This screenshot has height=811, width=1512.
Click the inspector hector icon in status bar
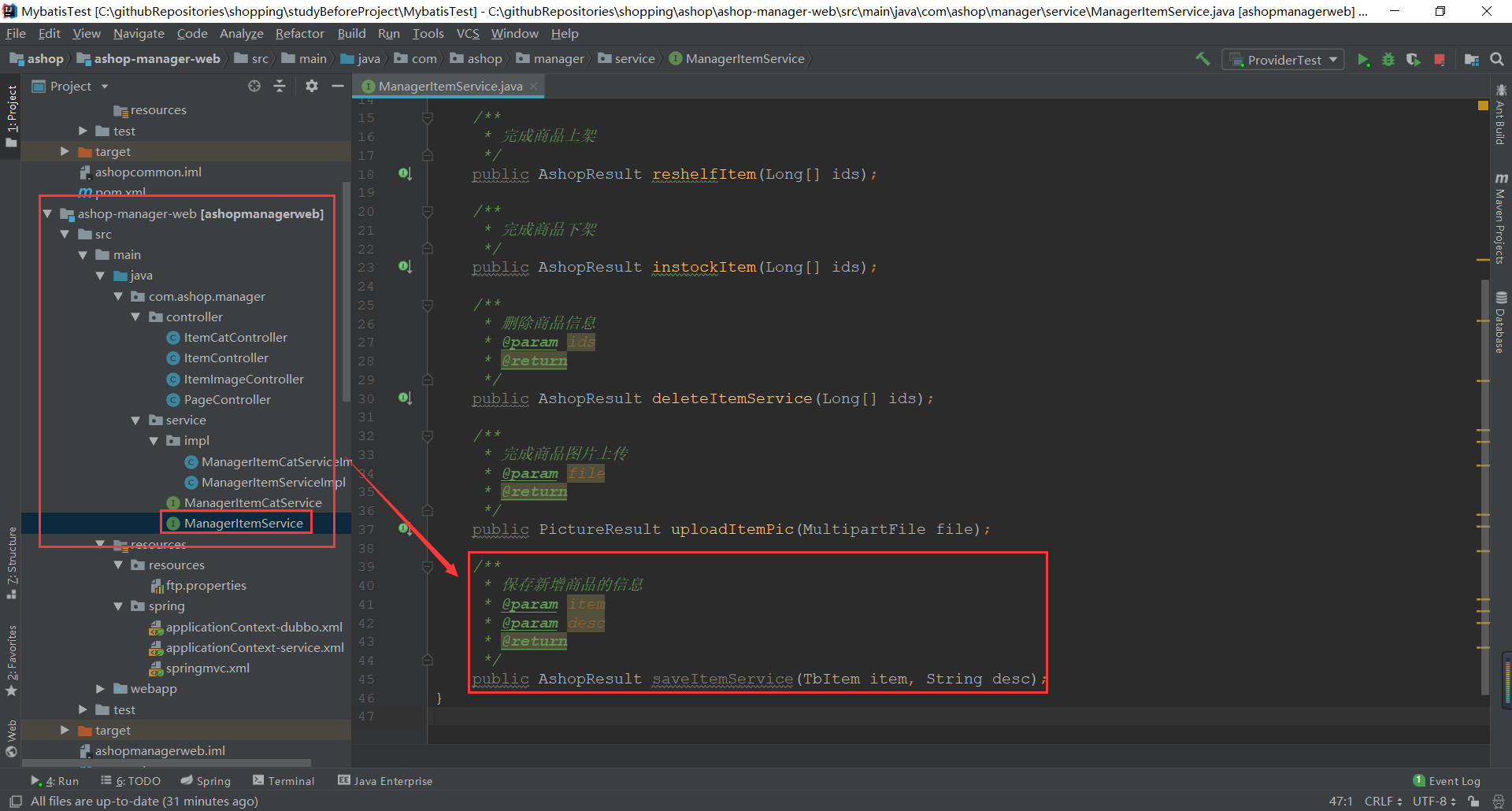pyautogui.click(x=1499, y=802)
